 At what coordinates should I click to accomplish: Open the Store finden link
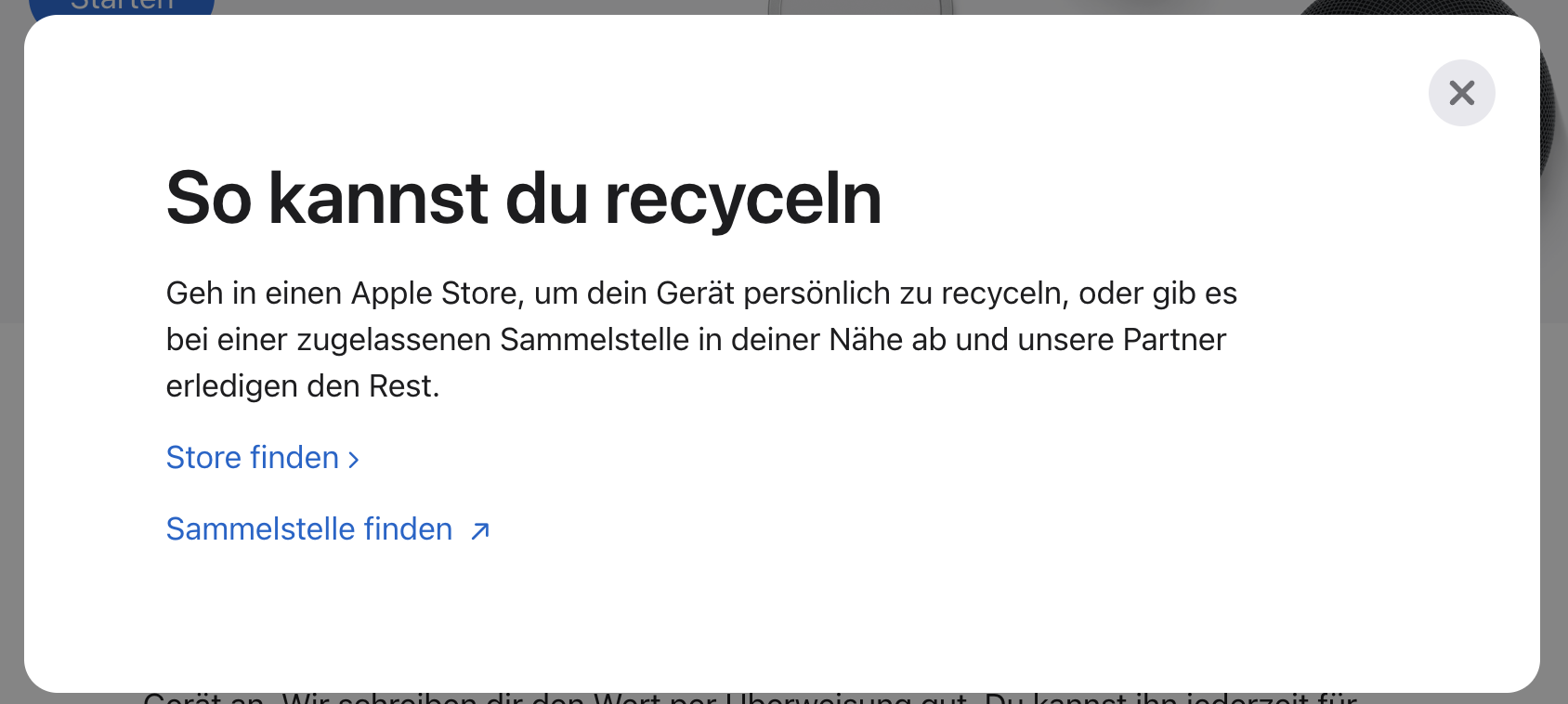(262, 458)
